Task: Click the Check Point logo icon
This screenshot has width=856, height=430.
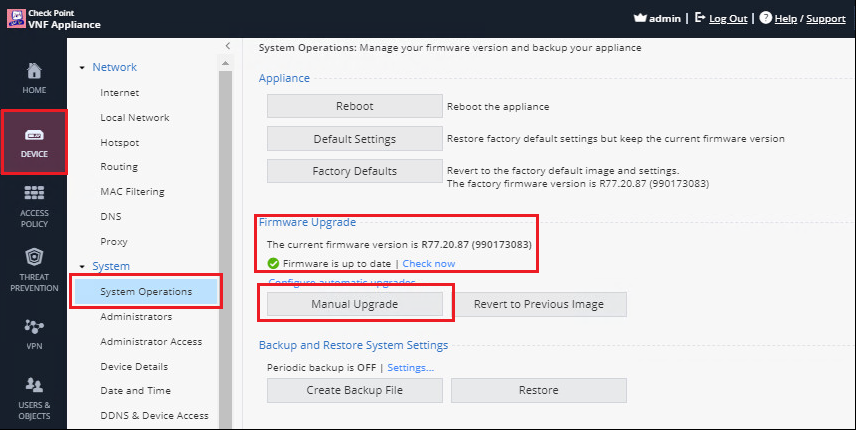Action: (16, 18)
